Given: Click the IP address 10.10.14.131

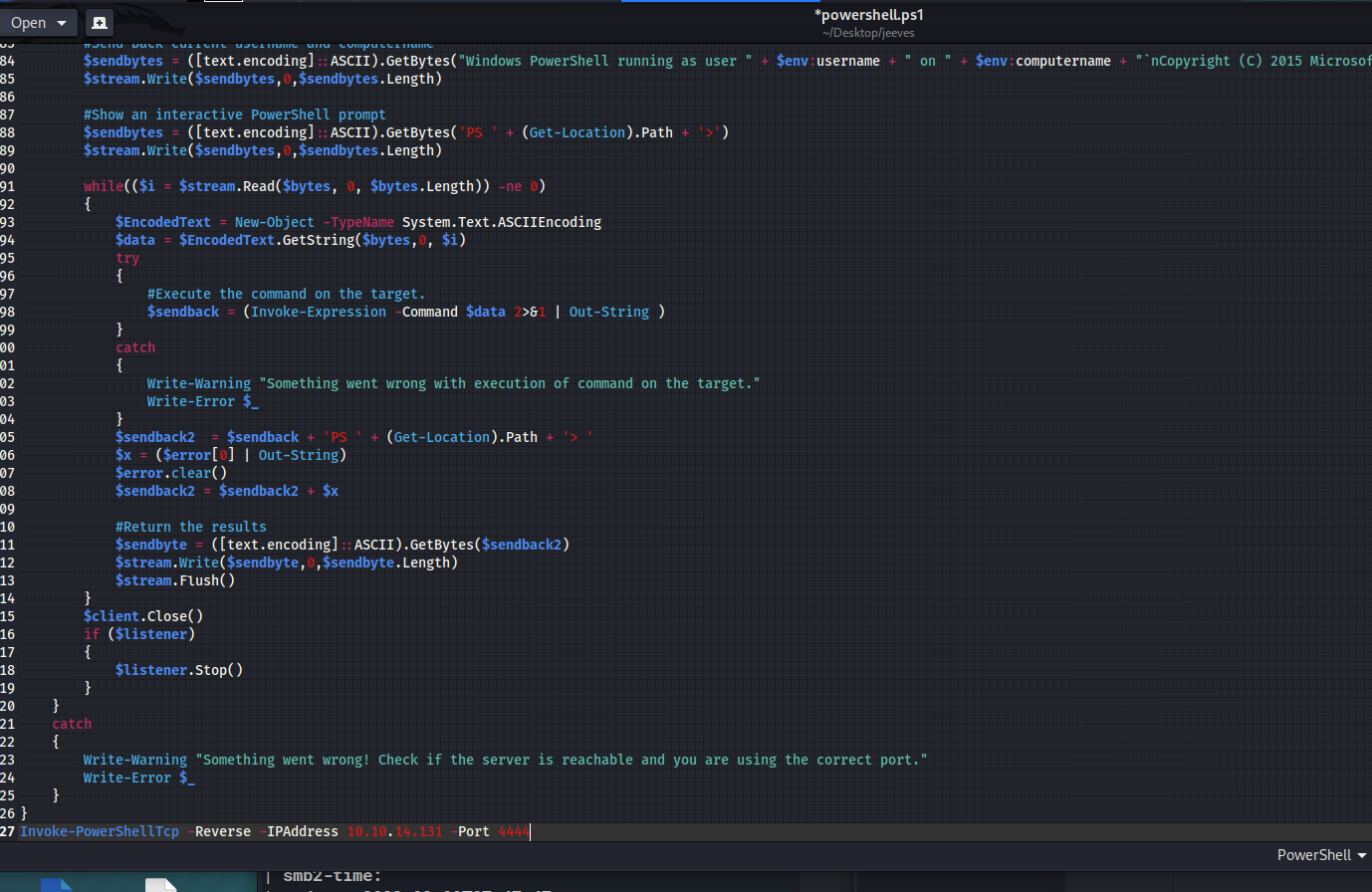Looking at the screenshot, I should (x=394, y=831).
